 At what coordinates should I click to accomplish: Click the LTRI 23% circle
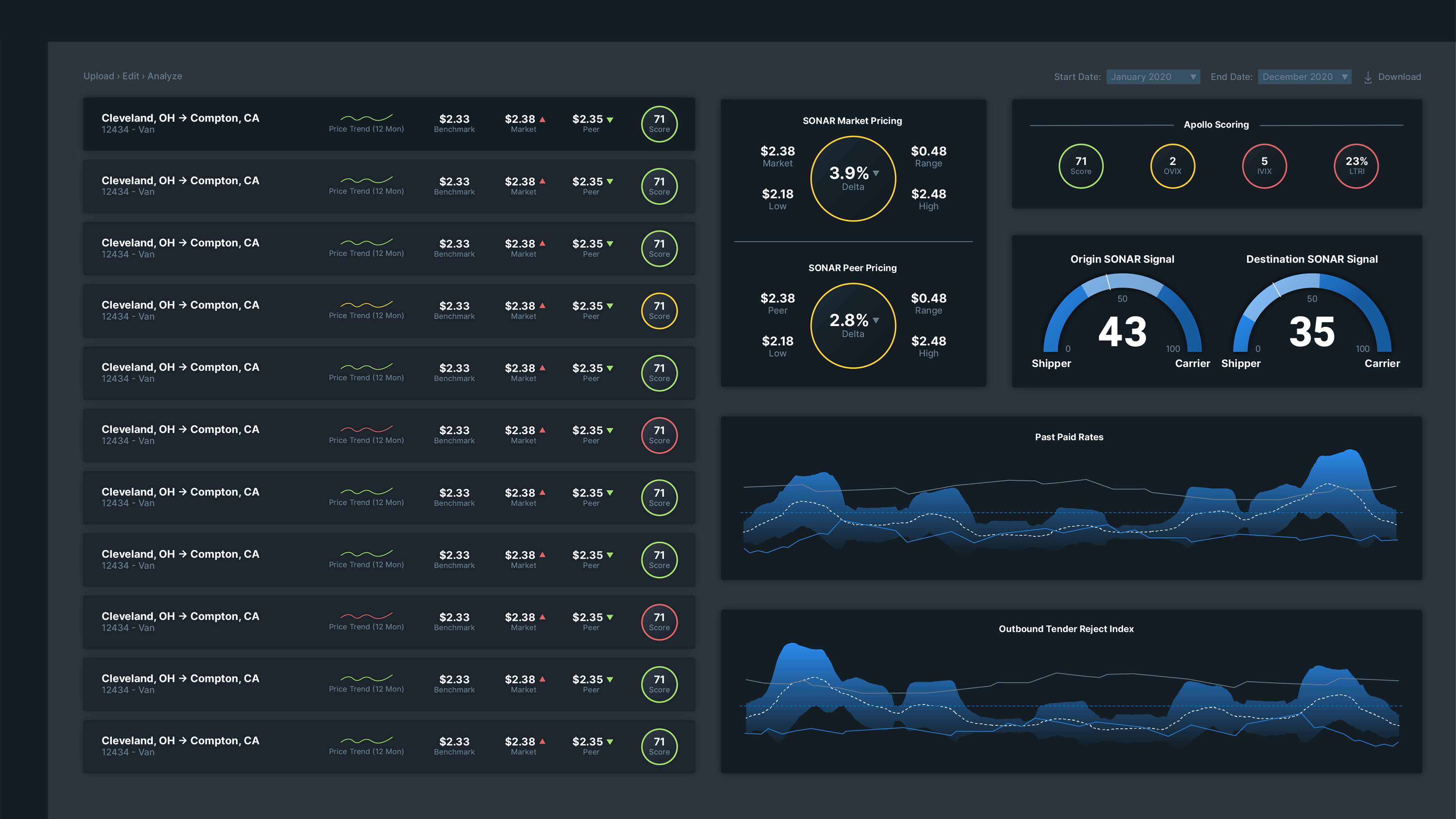(x=1356, y=166)
